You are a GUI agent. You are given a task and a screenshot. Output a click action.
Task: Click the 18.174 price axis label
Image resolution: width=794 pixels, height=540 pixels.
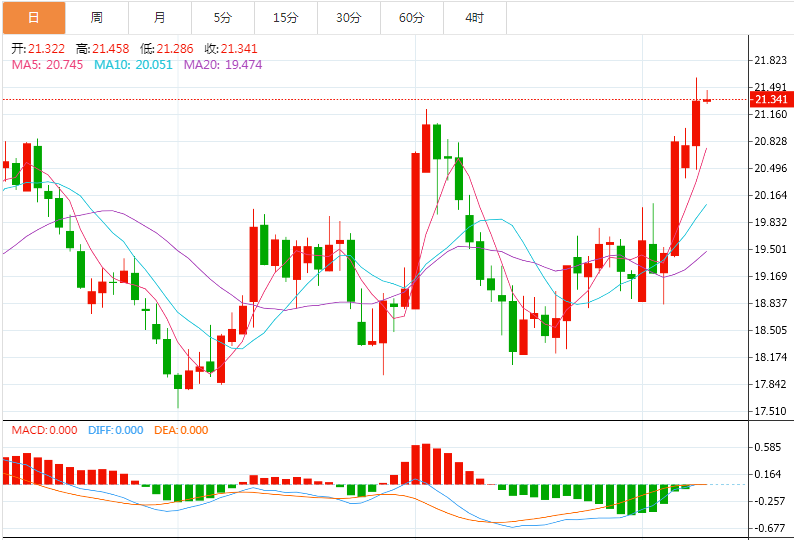point(771,357)
